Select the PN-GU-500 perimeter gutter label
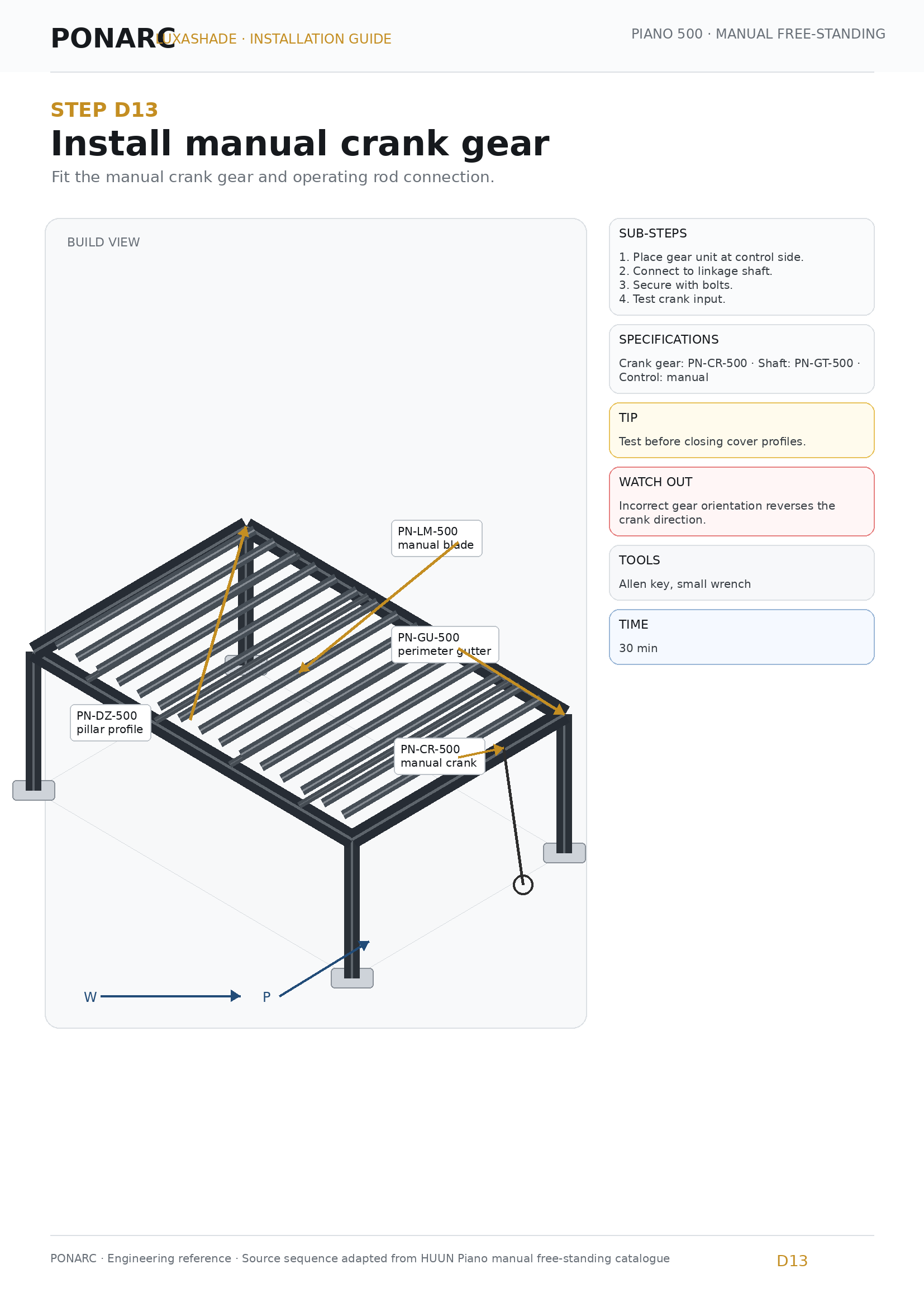 coord(445,644)
